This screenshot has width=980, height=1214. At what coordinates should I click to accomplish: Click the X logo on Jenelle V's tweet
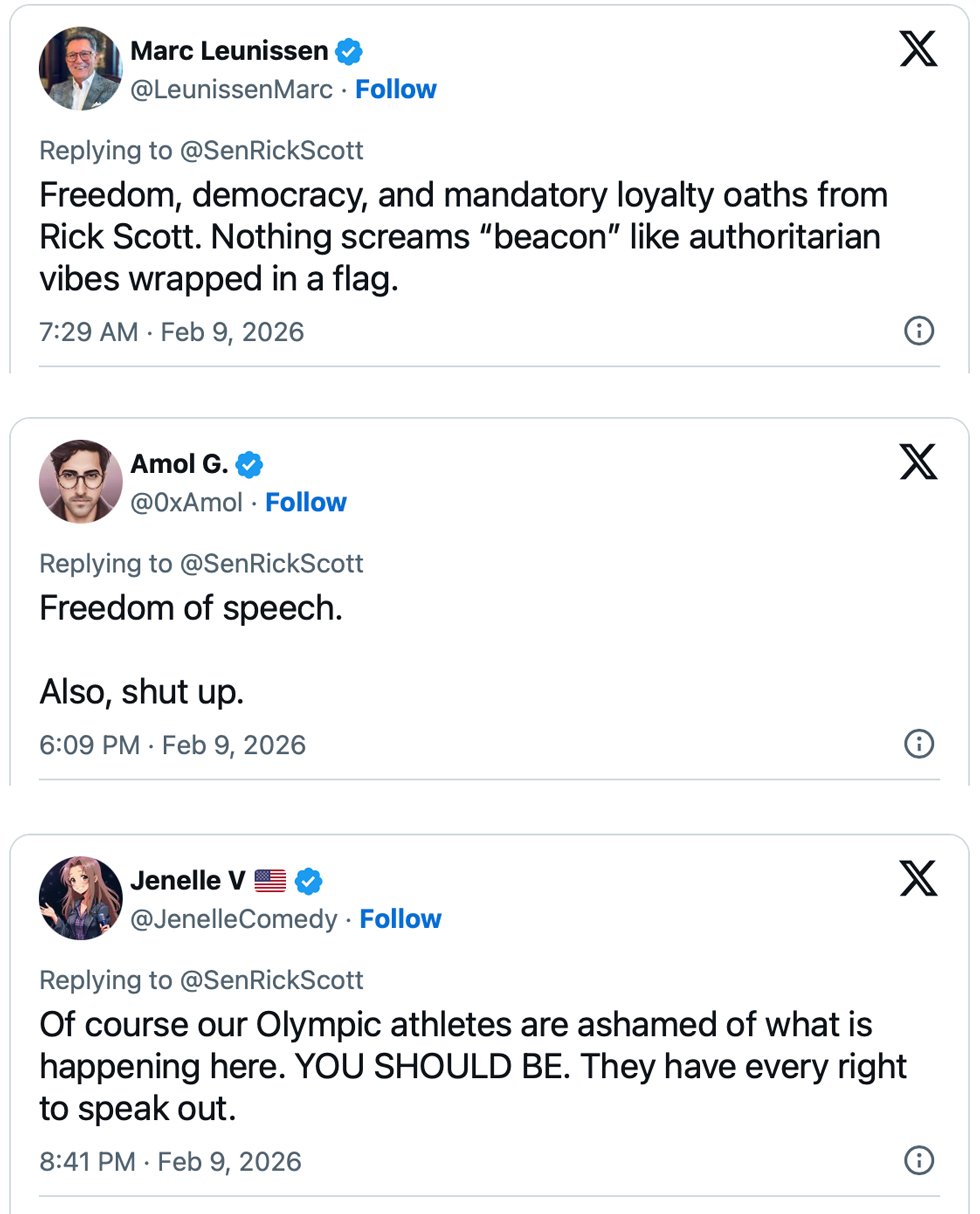coord(918,878)
